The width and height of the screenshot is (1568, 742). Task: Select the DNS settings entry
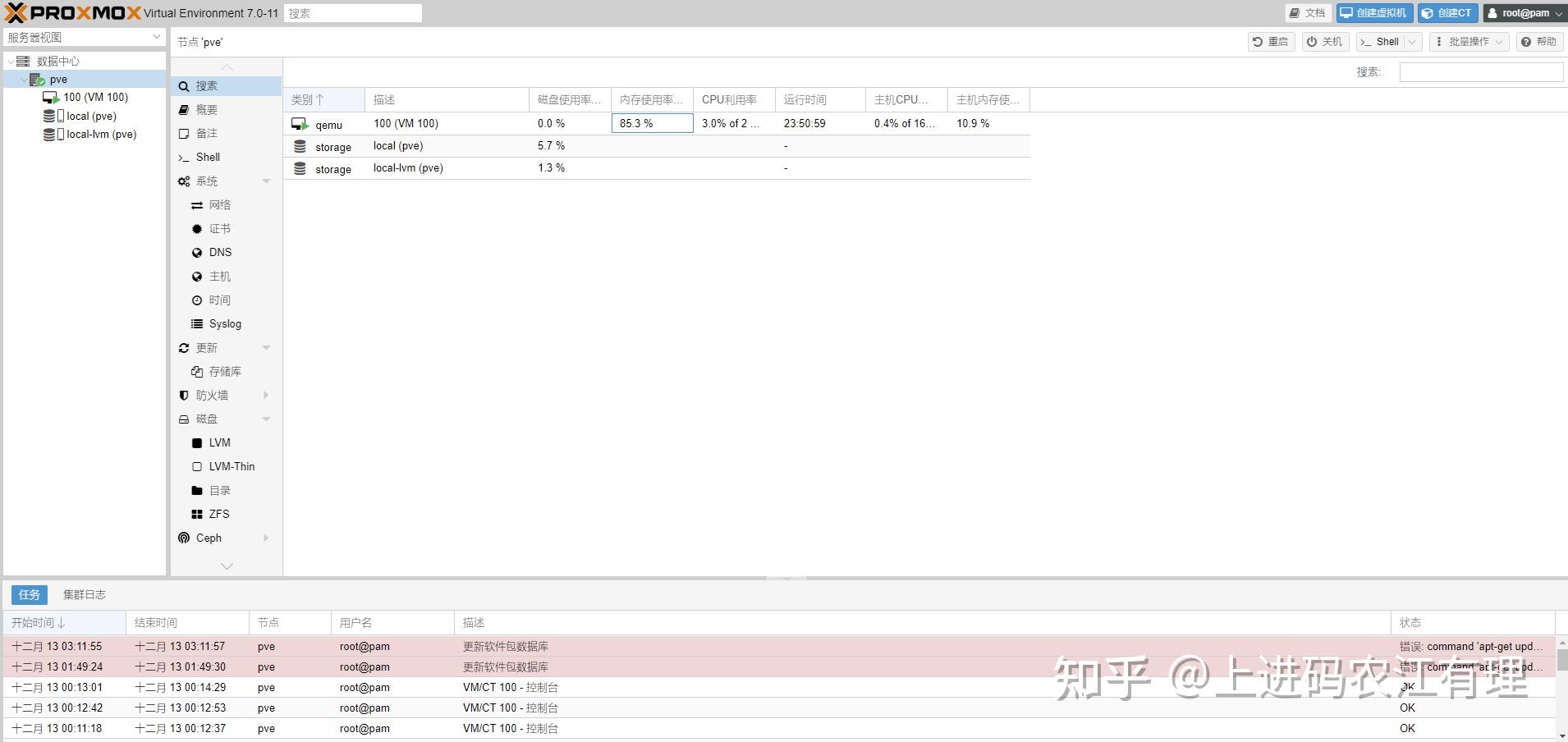(219, 252)
